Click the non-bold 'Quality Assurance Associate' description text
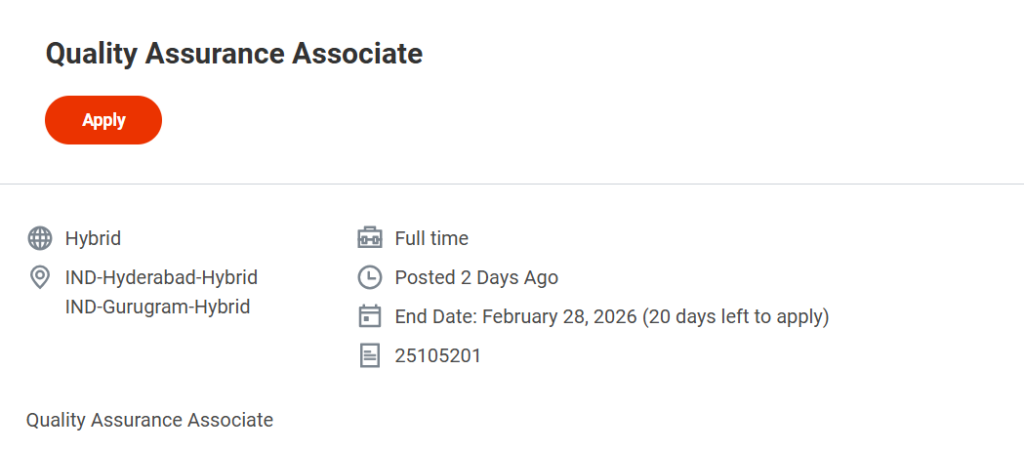The image size is (1024, 452). click(149, 420)
